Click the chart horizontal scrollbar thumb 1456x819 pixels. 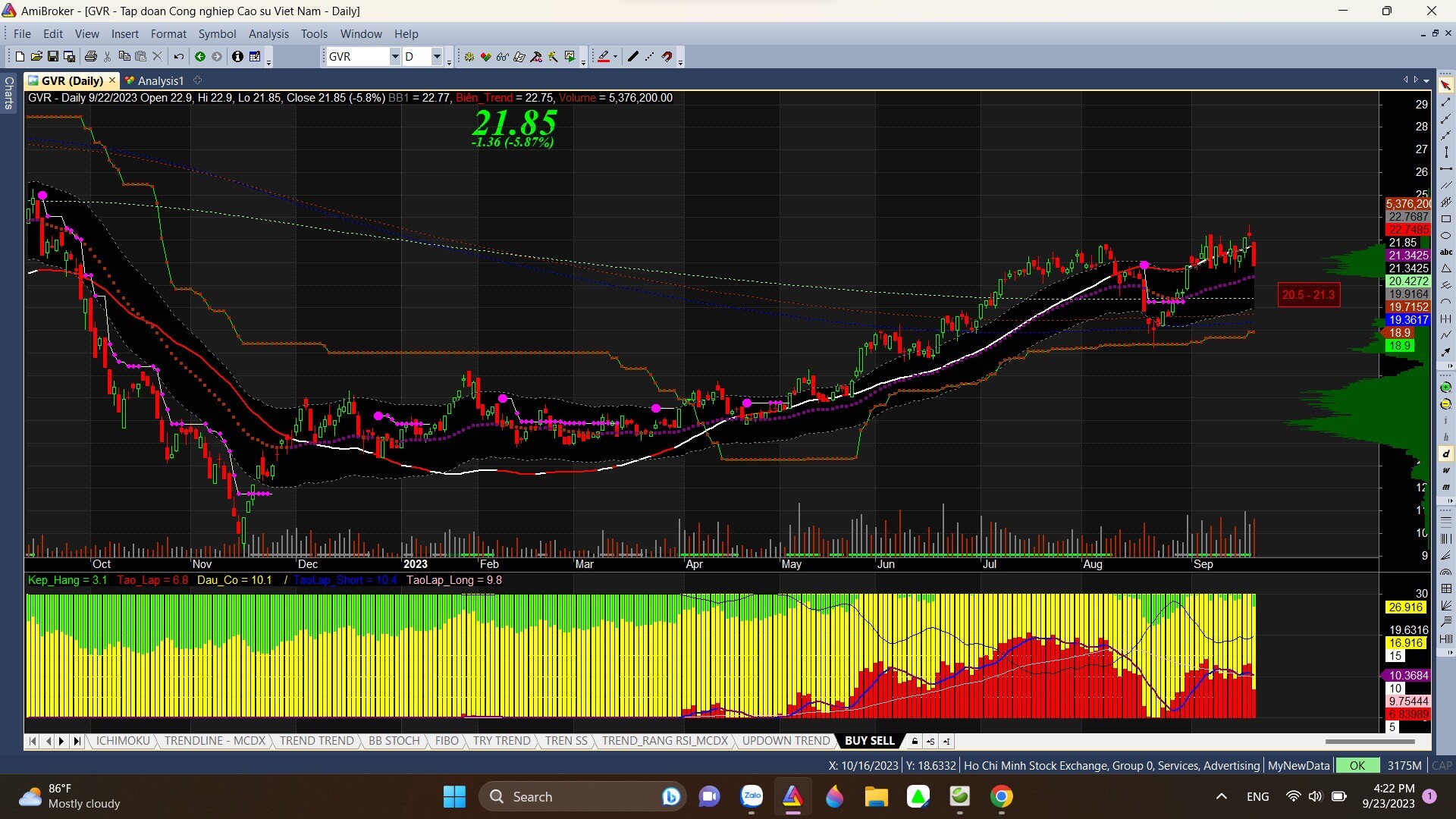click(x=1370, y=742)
